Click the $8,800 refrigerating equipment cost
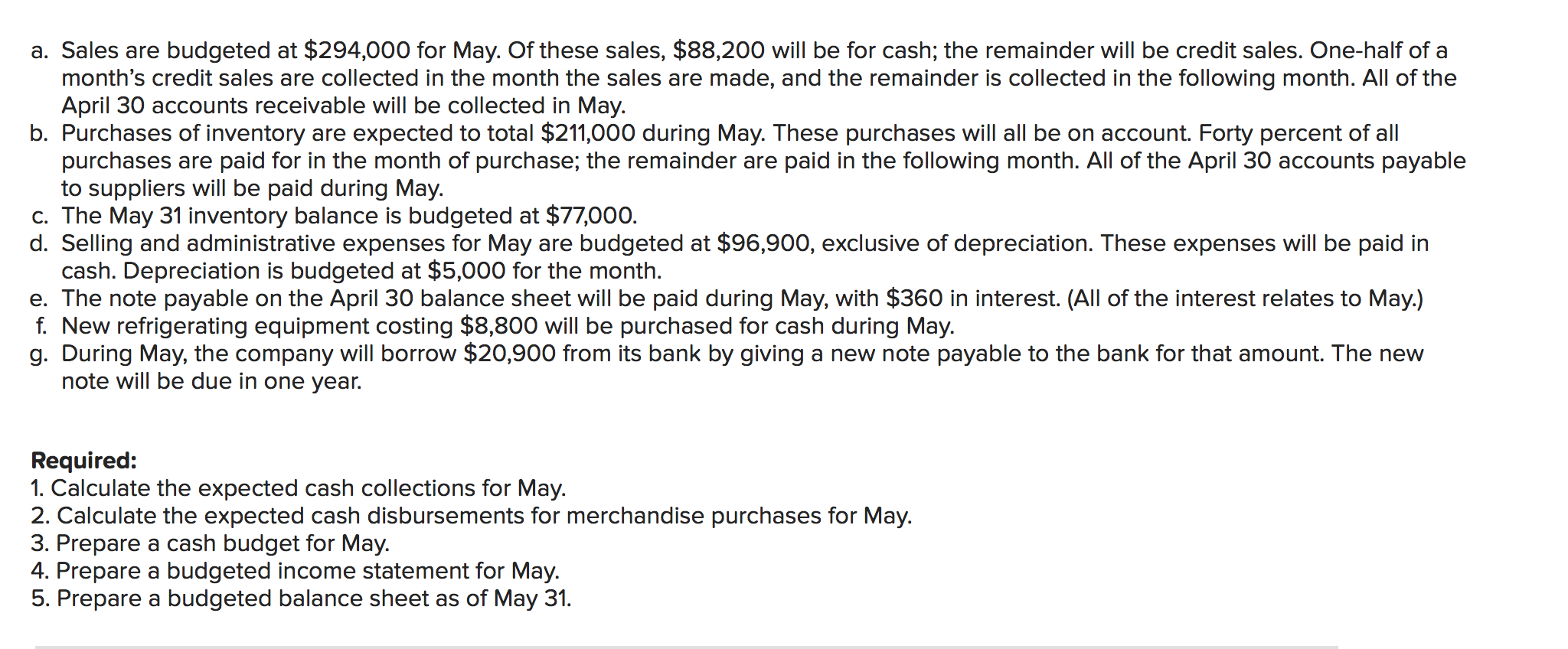Image resolution: width=1568 pixels, height=649 pixels. (x=499, y=326)
